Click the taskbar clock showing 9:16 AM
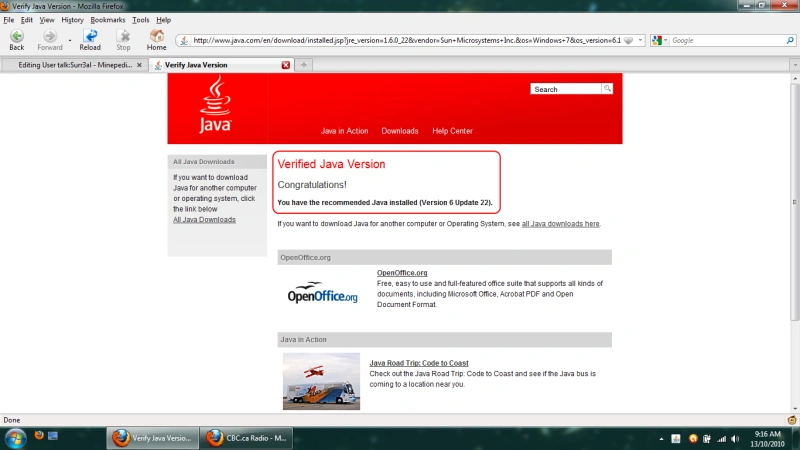The height and width of the screenshot is (450, 800). coord(767,439)
